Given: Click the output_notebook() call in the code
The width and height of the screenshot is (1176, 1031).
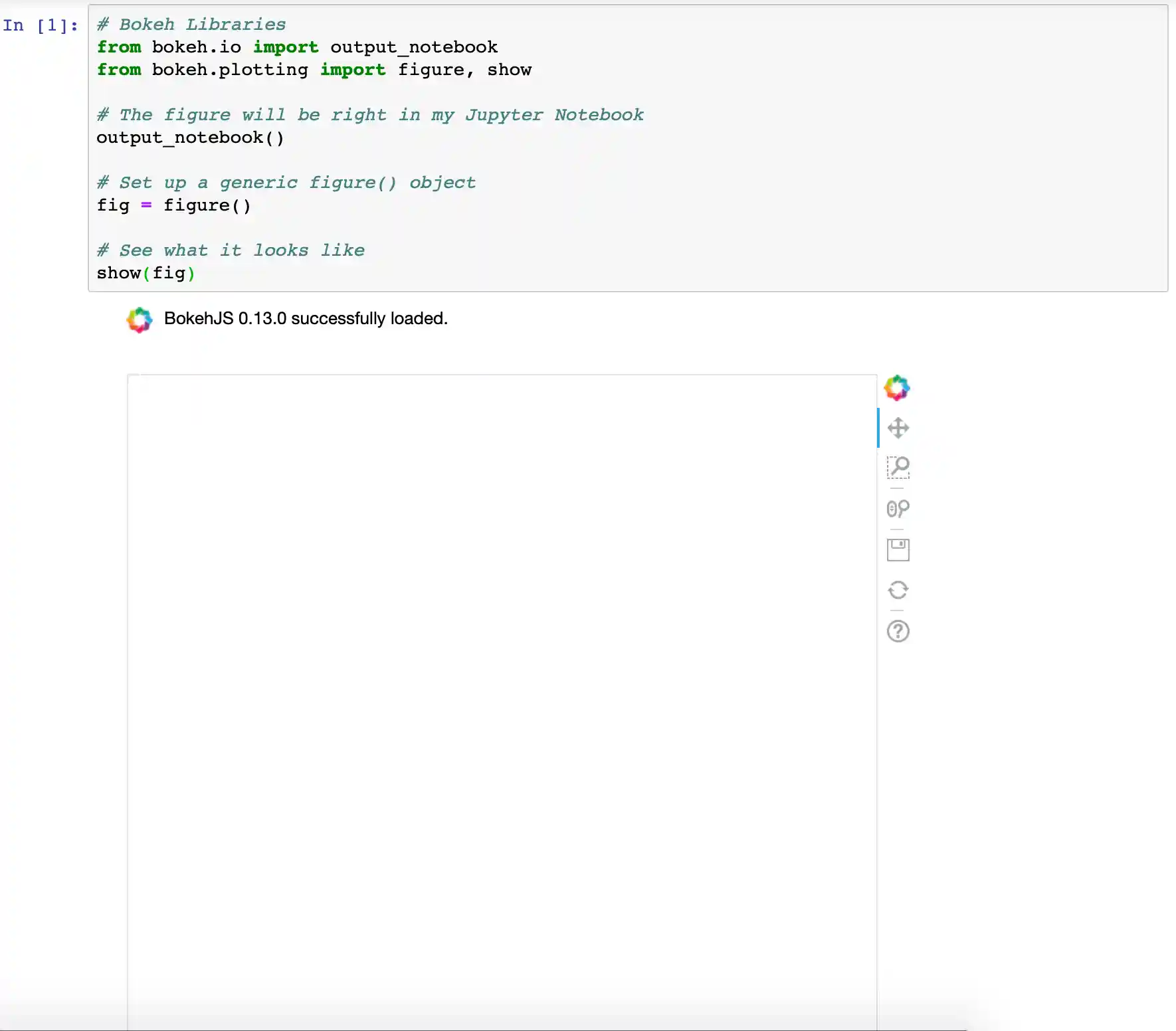Looking at the screenshot, I should (x=191, y=138).
